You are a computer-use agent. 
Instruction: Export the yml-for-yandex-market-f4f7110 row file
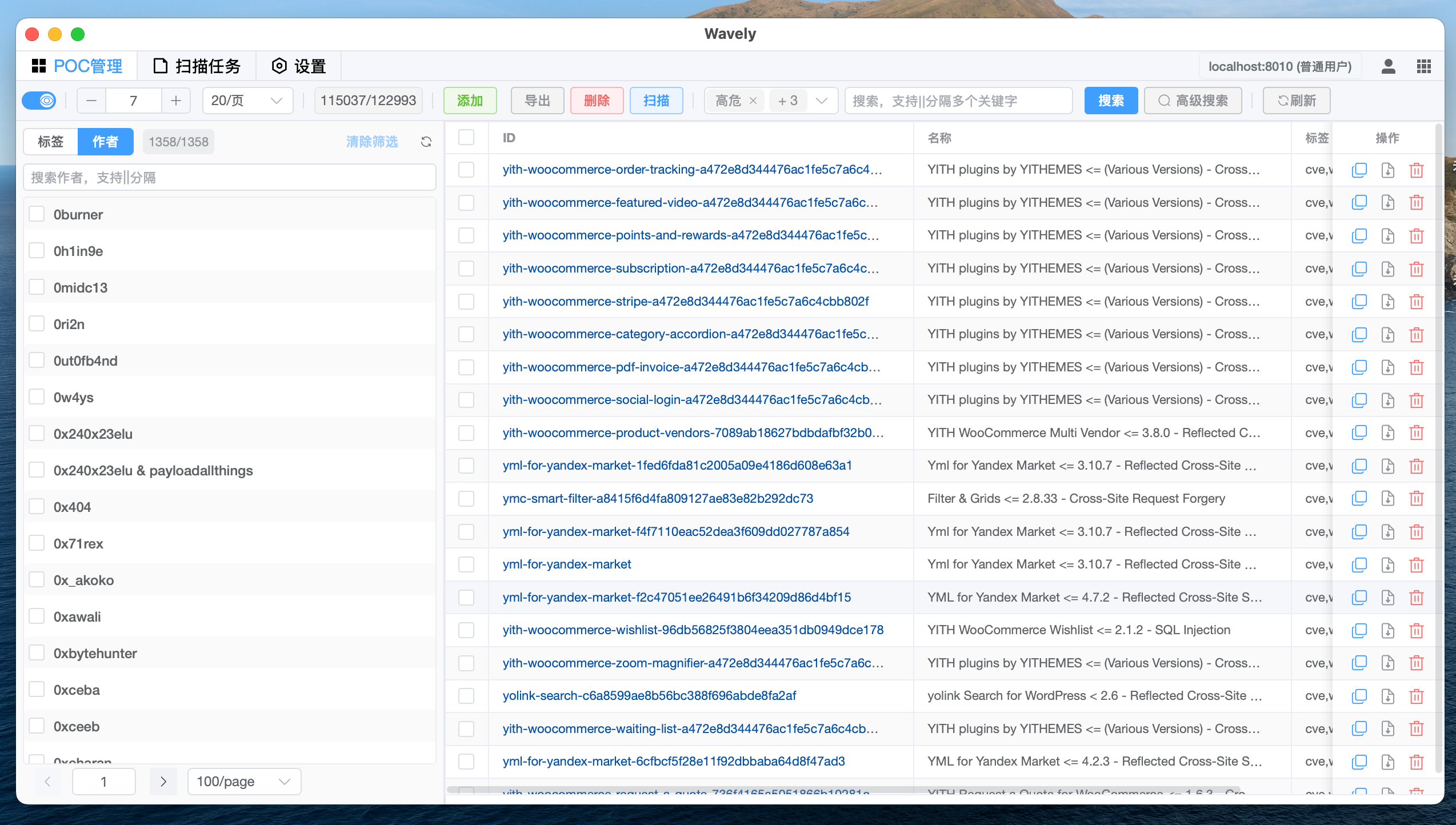pyautogui.click(x=1388, y=531)
